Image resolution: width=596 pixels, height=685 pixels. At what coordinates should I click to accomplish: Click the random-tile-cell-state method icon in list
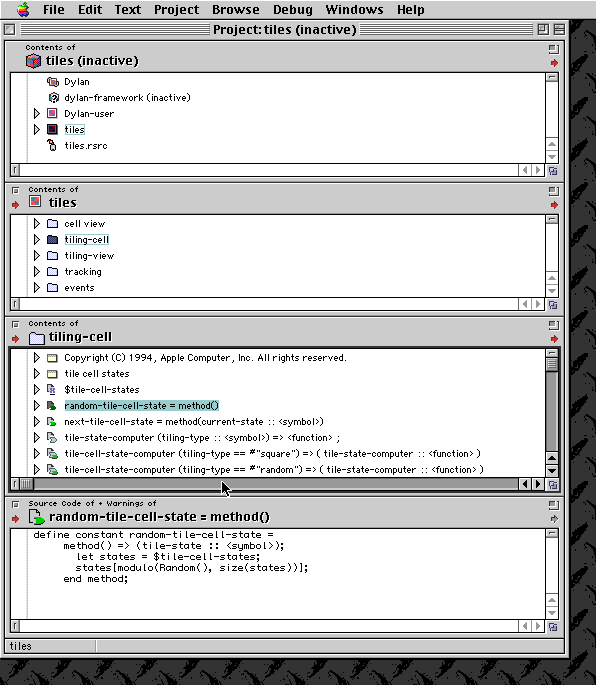point(52,405)
